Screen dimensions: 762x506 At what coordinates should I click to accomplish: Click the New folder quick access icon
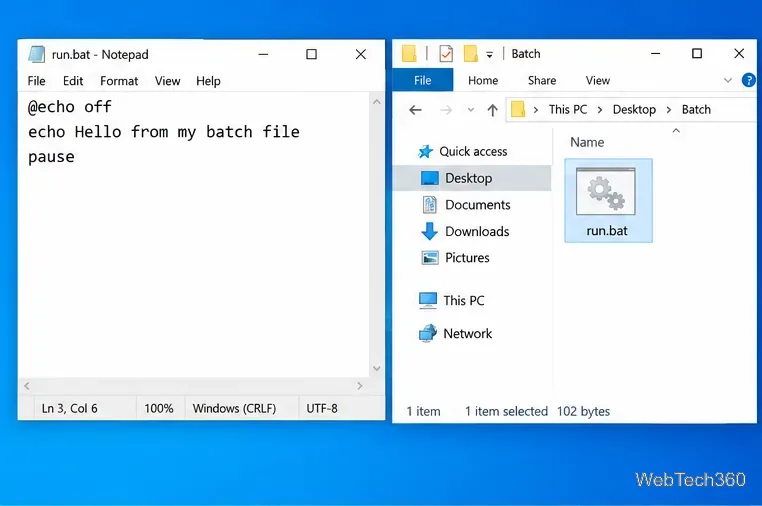470,53
